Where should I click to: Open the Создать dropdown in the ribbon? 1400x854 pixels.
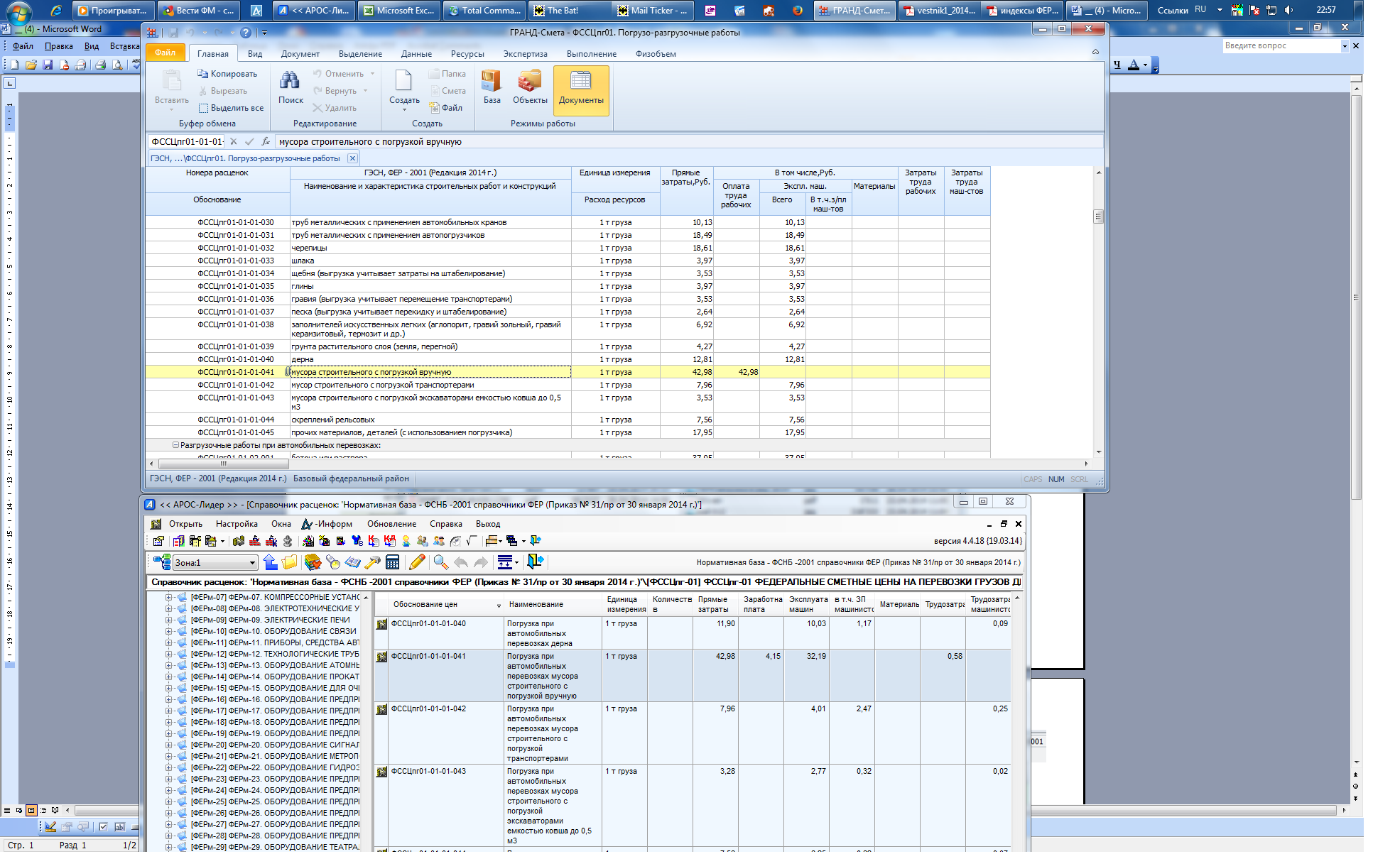404,110
